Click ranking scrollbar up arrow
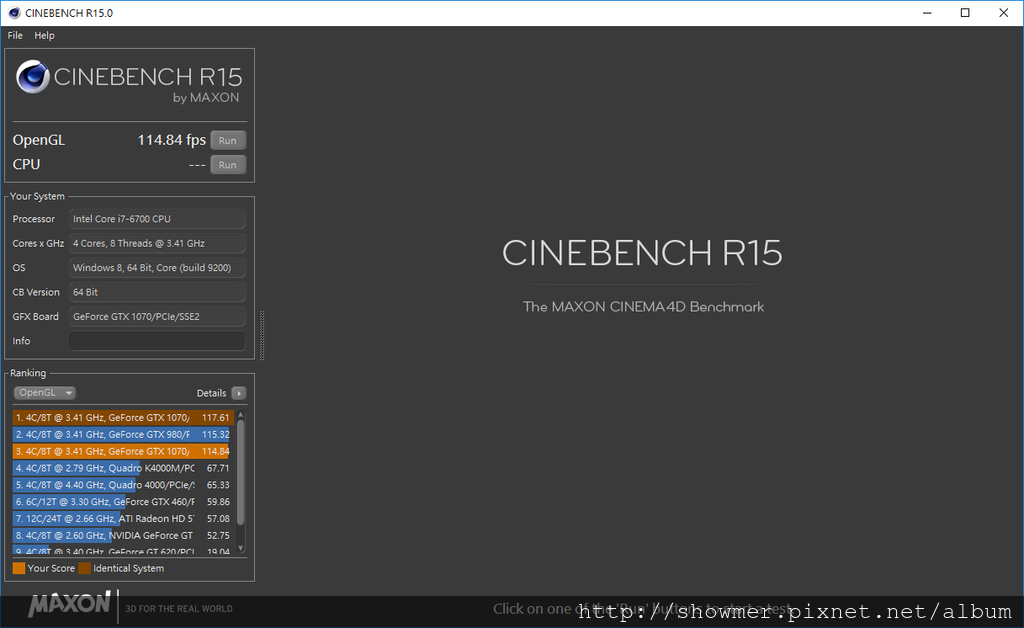1024x628 pixels. tap(240, 415)
